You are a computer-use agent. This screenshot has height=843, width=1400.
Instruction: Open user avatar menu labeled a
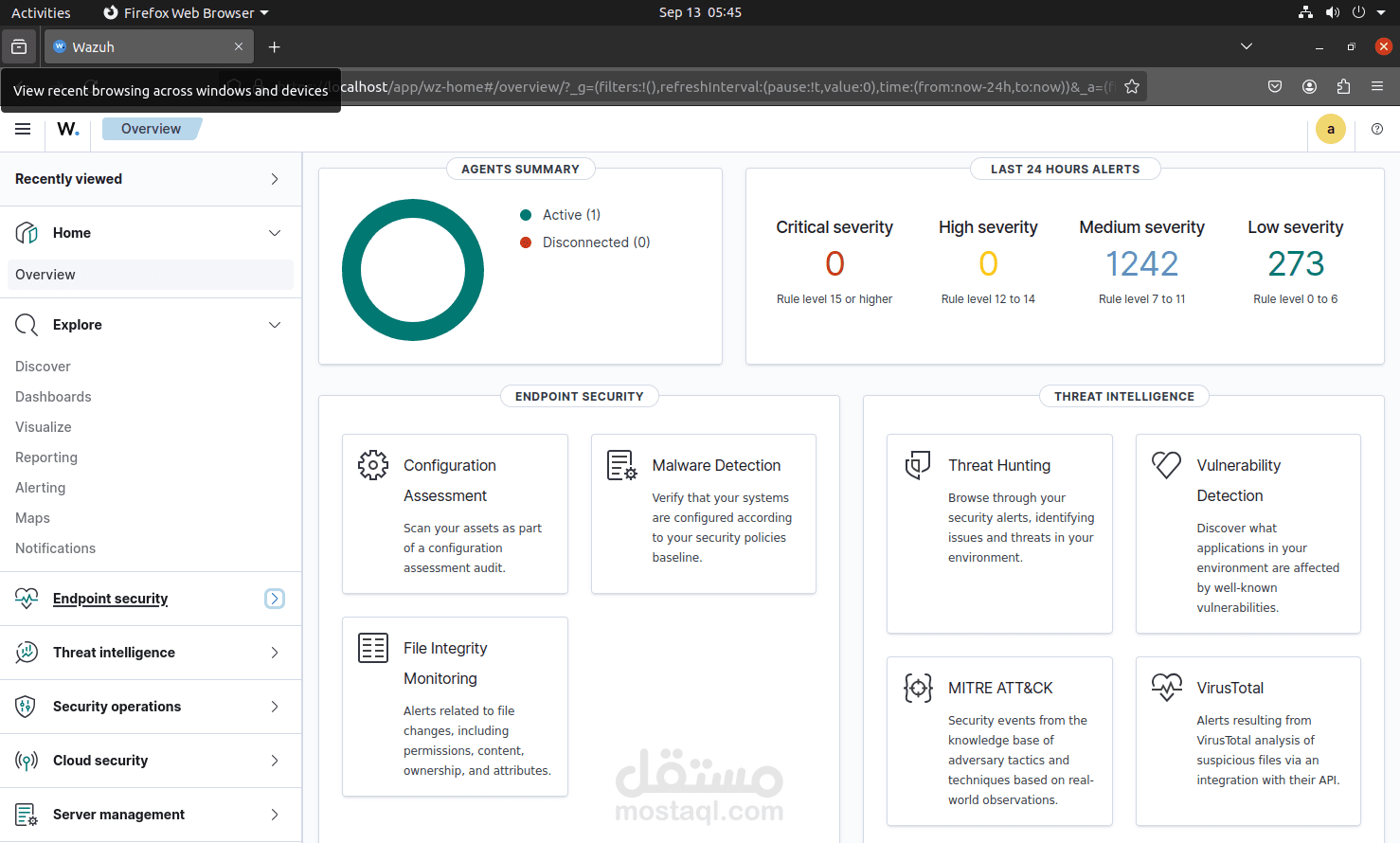click(1330, 129)
